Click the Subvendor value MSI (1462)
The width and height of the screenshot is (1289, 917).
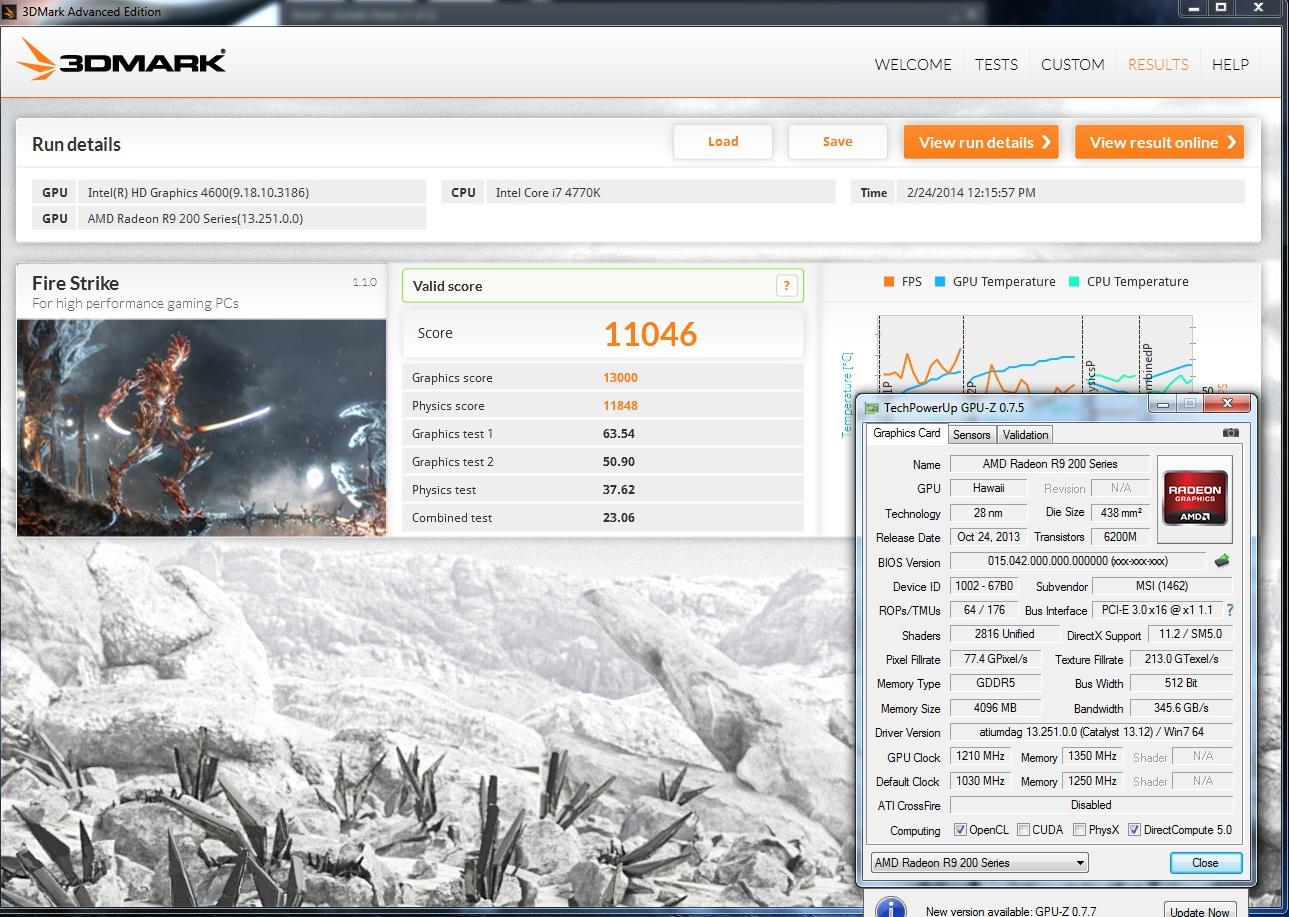(x=1162, y=586)
